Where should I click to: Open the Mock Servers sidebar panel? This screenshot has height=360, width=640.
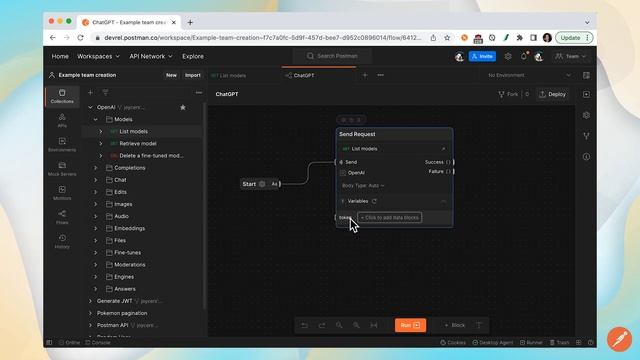(x=62, y=169)
